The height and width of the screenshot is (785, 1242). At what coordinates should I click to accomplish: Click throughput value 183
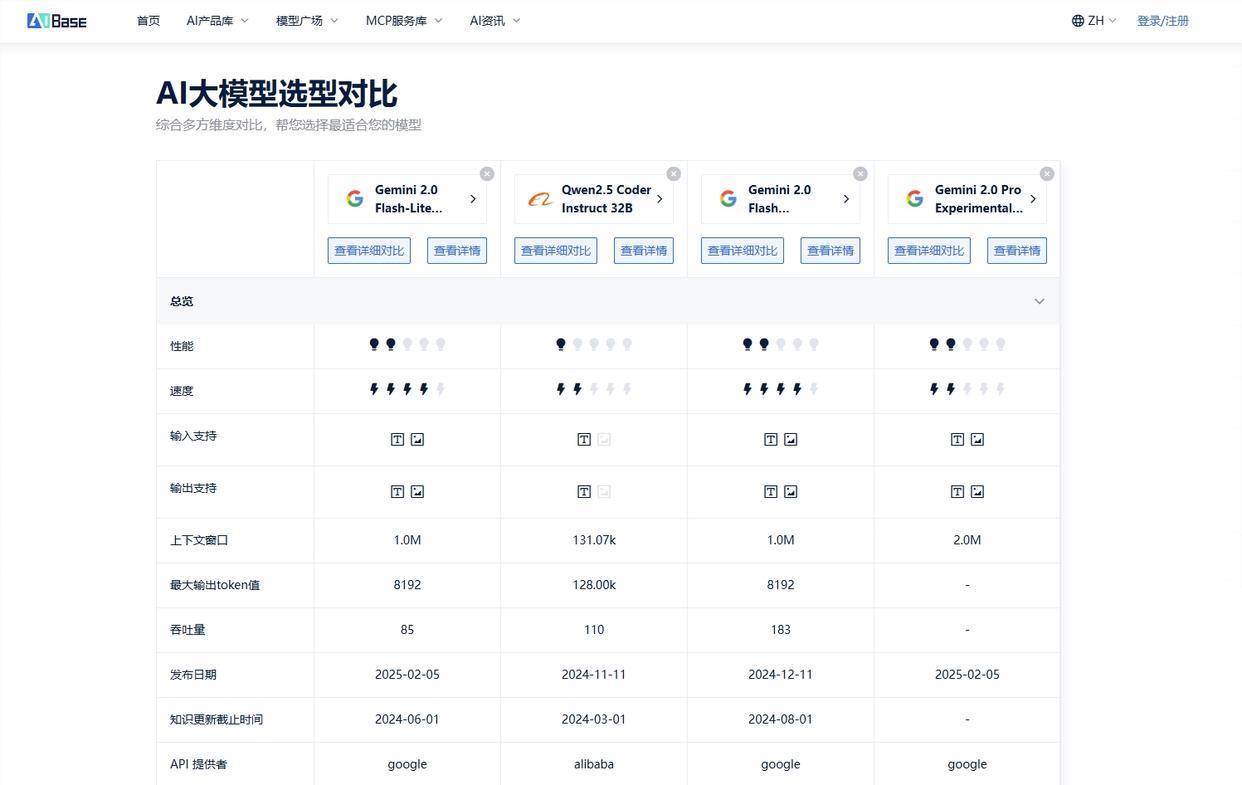point(781,630)
